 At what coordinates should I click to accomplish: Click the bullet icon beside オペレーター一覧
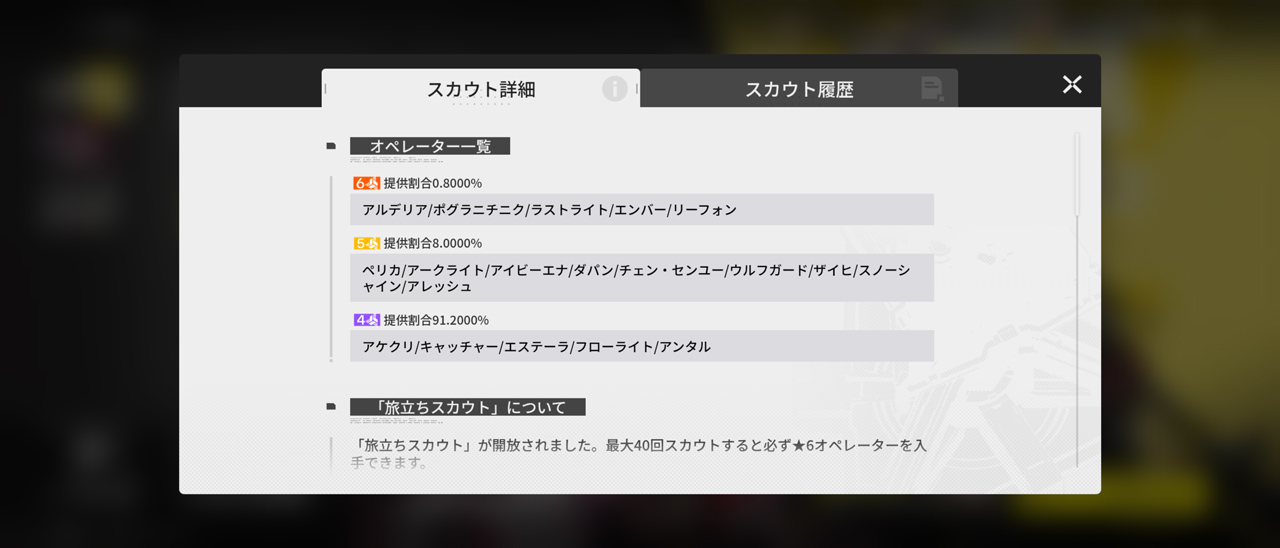pos(331,146)
